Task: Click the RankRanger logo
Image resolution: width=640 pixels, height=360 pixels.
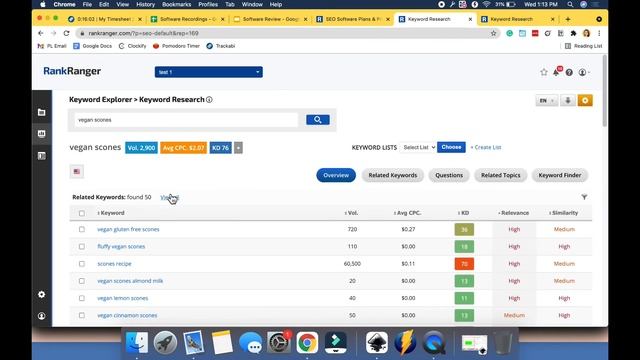Action: pyautogui.click(x=72, y=71)
